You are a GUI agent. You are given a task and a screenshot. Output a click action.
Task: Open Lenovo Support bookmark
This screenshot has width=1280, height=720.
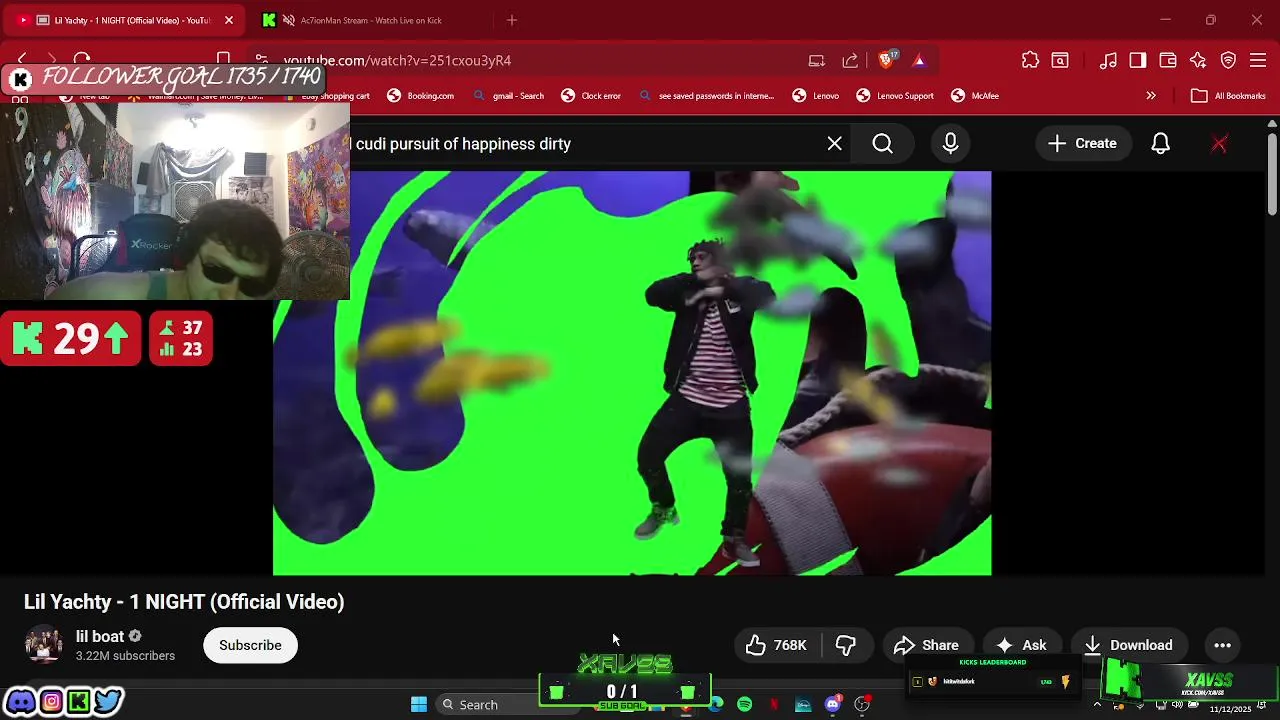pos(894,96)
